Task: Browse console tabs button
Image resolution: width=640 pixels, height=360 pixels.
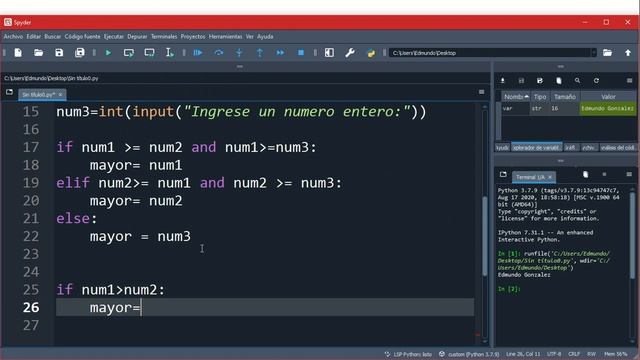Action: (x=503, y=175)
